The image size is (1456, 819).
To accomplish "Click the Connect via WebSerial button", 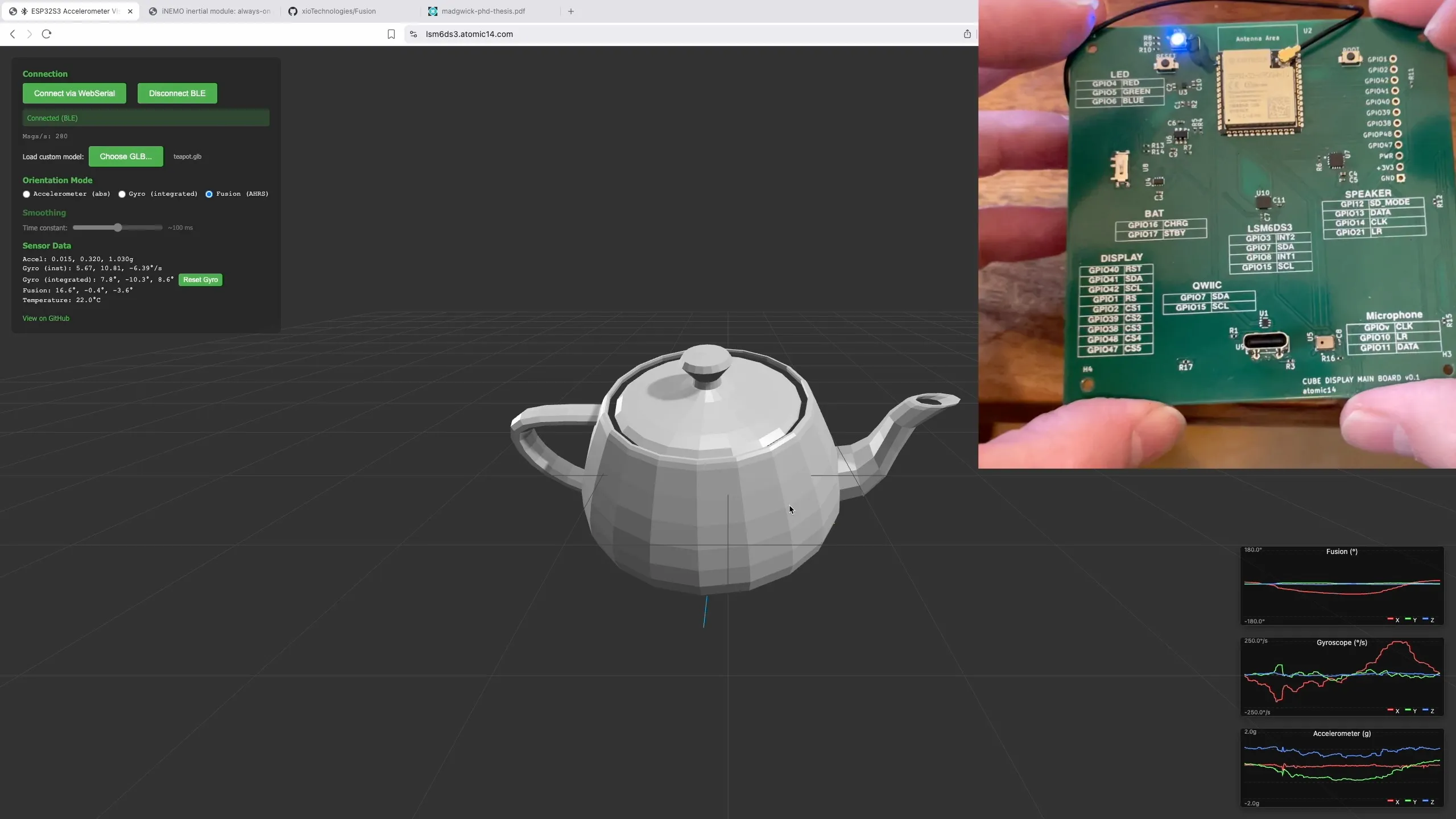I will click(74, 93).
